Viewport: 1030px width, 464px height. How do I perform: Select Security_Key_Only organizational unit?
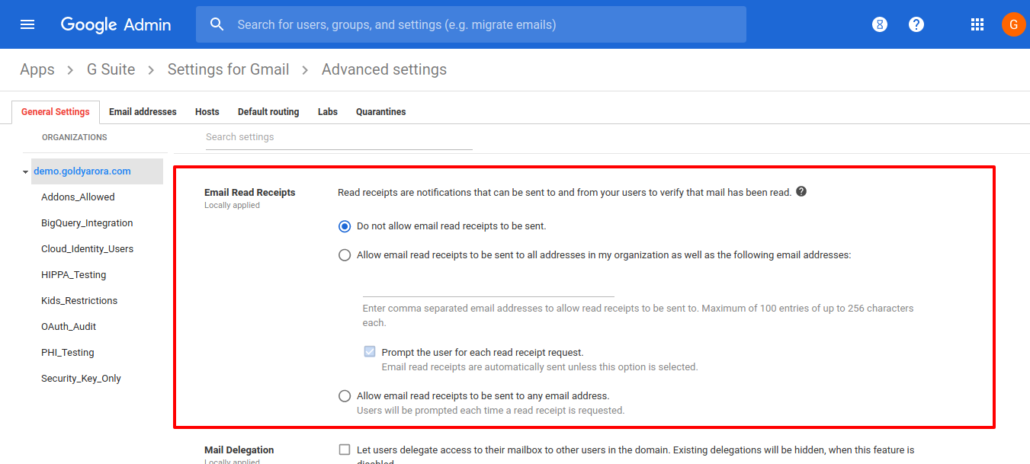tap(81, 379)
